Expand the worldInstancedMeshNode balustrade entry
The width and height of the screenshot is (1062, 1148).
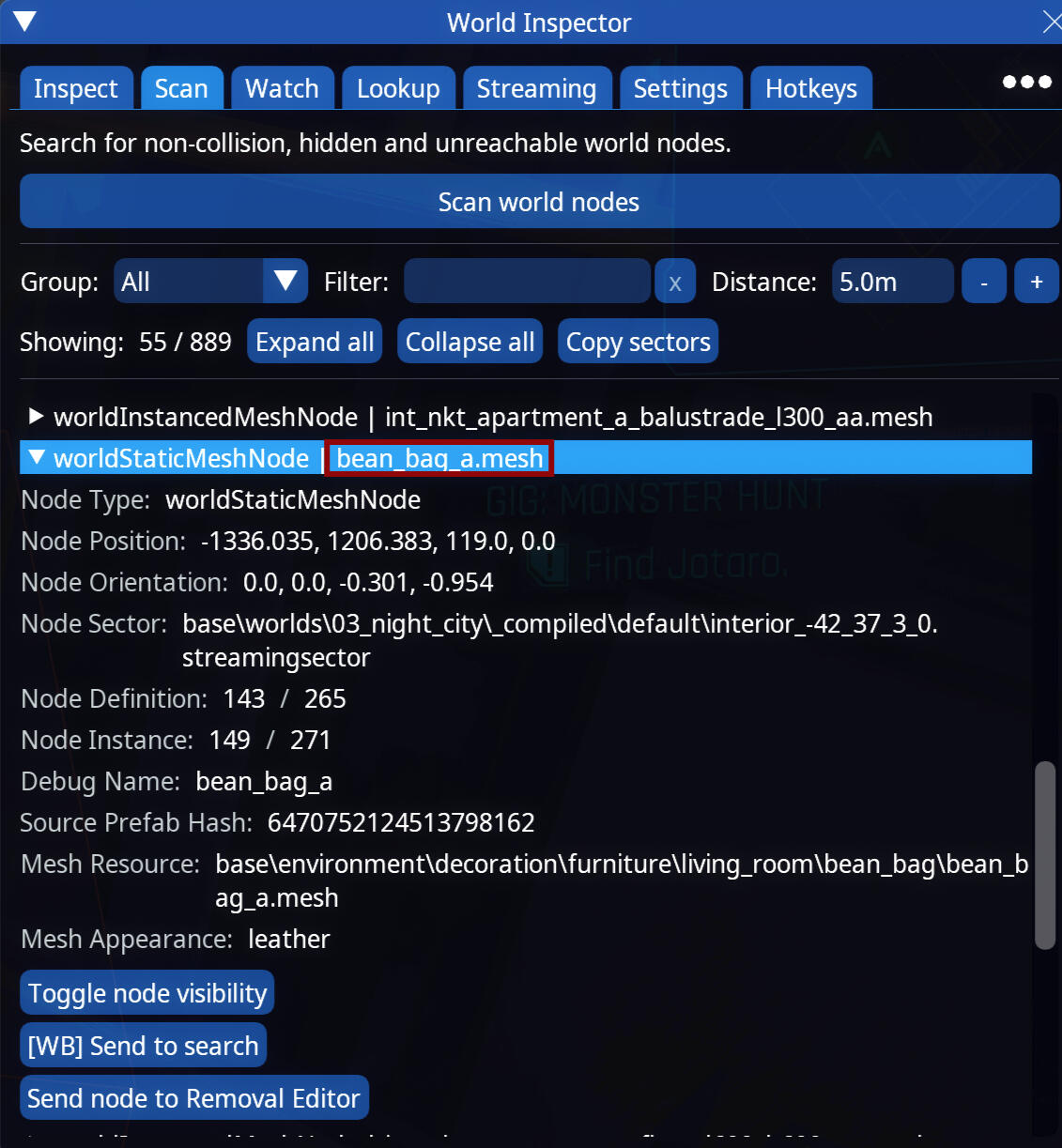pyautogui.click(x=36, y=416)
